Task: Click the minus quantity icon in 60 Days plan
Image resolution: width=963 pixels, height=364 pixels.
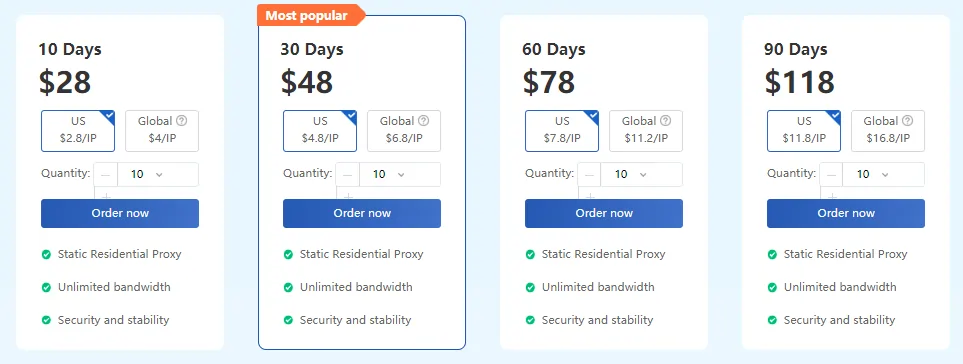Action: (x=590, y=174)
